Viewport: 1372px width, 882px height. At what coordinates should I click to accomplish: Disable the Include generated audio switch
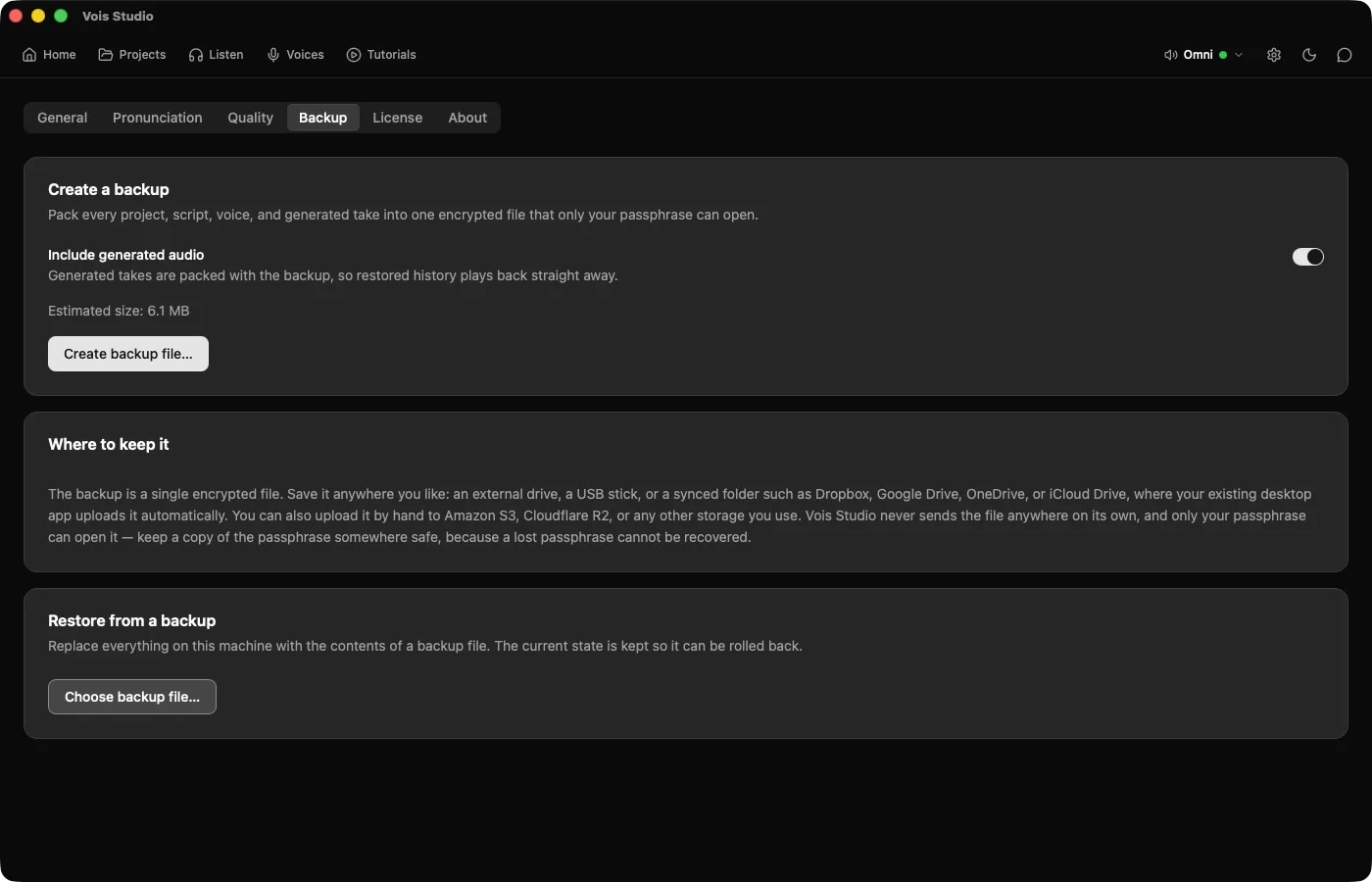coord(1308,257)
